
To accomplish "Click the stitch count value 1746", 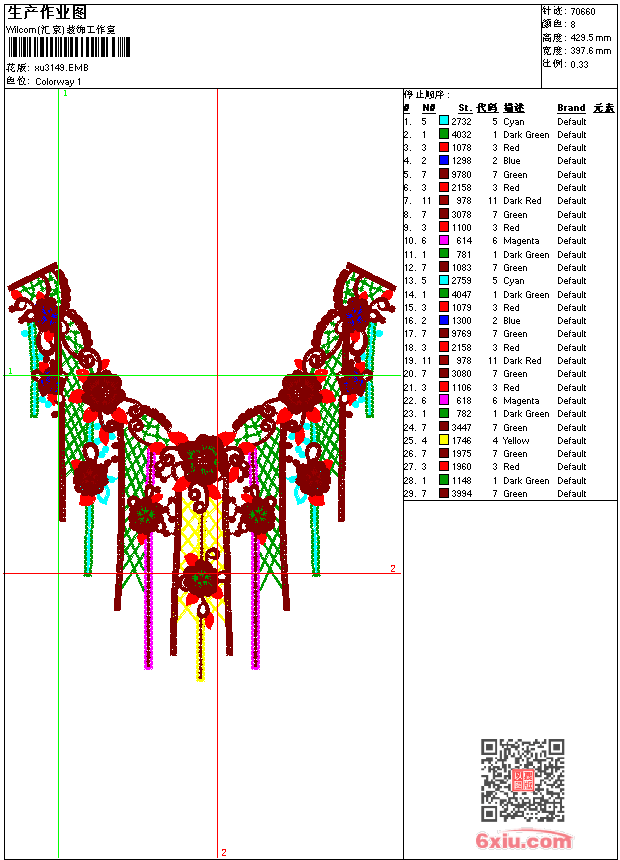I will click(x=461, y=440).
